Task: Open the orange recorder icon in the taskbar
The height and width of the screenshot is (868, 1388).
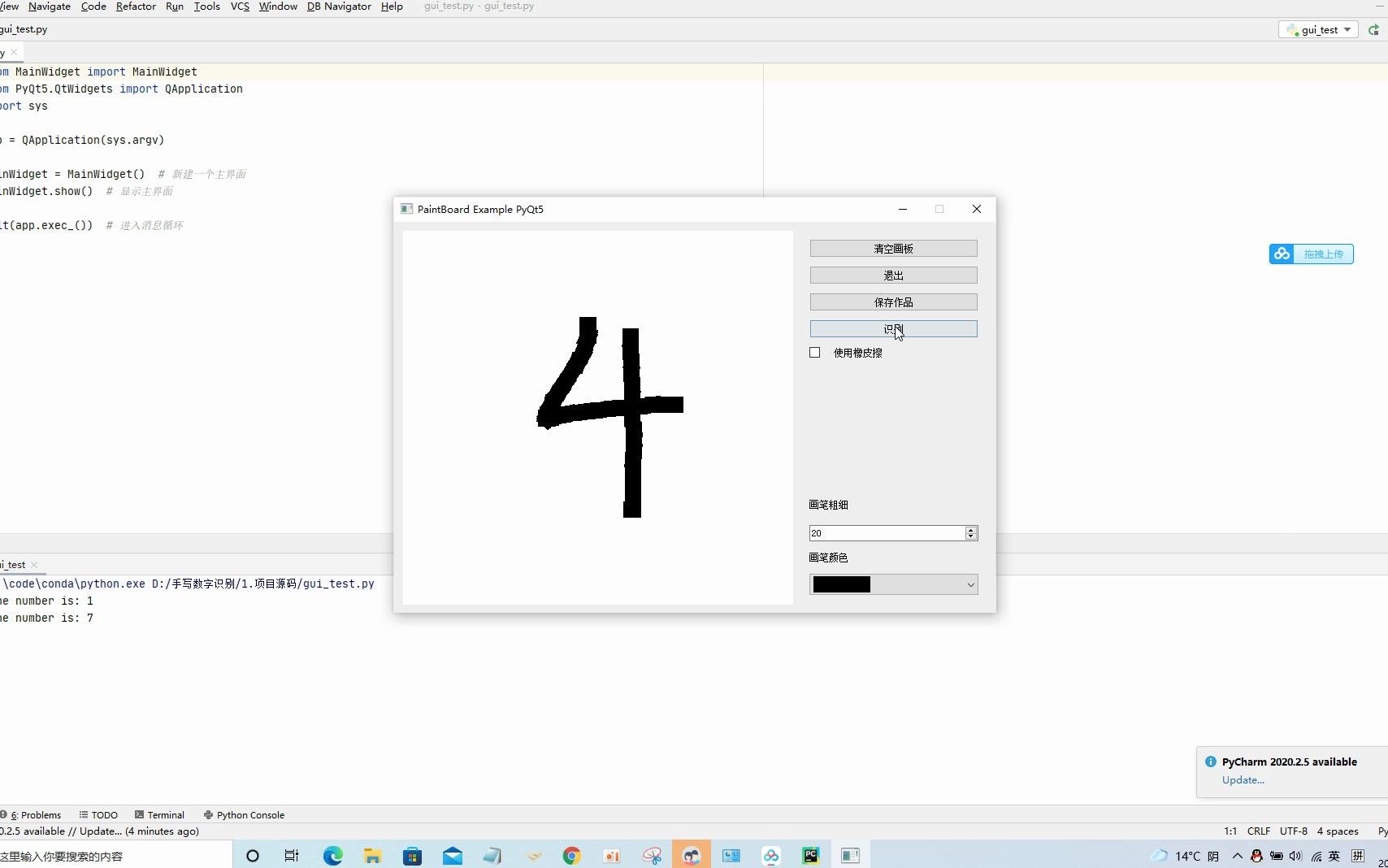Action: (x=612, y=856)
